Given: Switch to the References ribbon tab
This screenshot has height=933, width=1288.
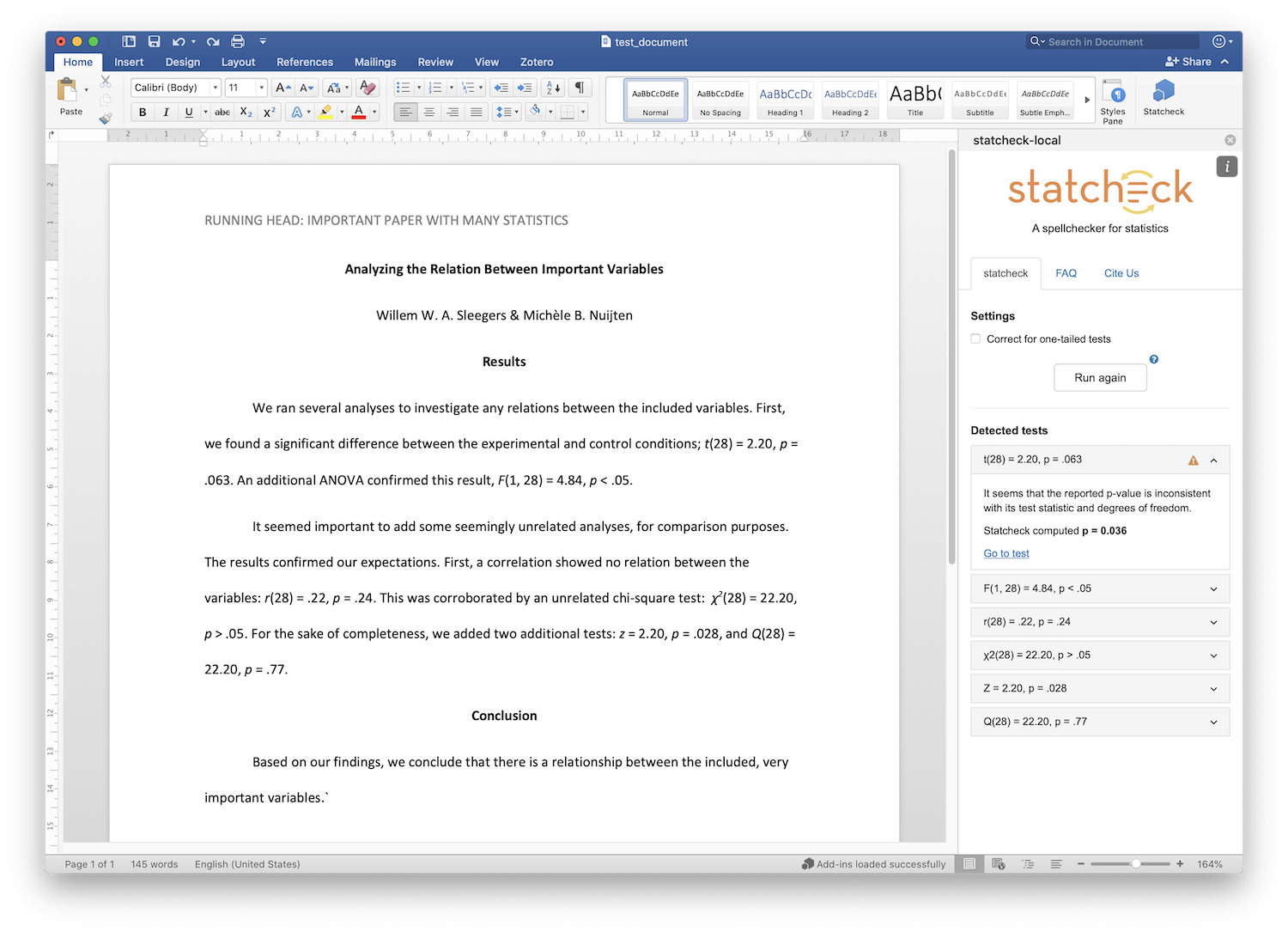Looking at the screenshot, I should pos(304,62).
